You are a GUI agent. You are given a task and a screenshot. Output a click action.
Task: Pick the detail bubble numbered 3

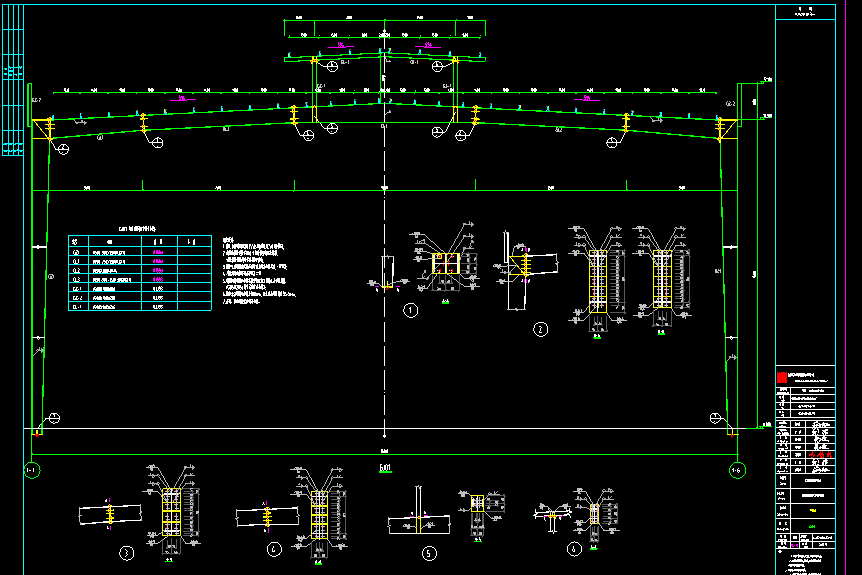pyautogui.click(x=126, y=552)
